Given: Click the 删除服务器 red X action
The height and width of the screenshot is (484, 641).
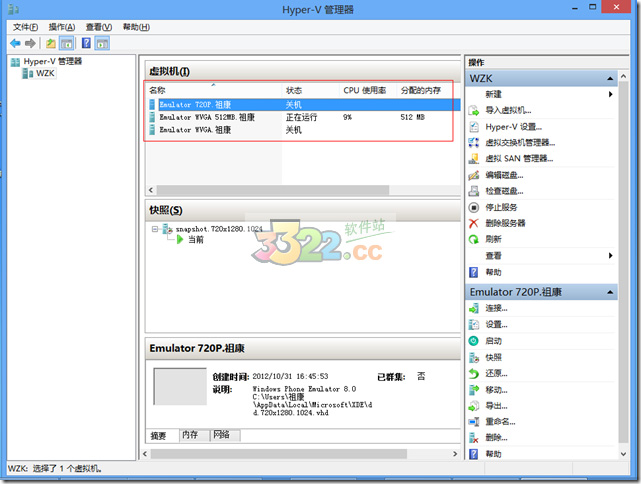Looking at the screenshot, I should pos(505,223).
